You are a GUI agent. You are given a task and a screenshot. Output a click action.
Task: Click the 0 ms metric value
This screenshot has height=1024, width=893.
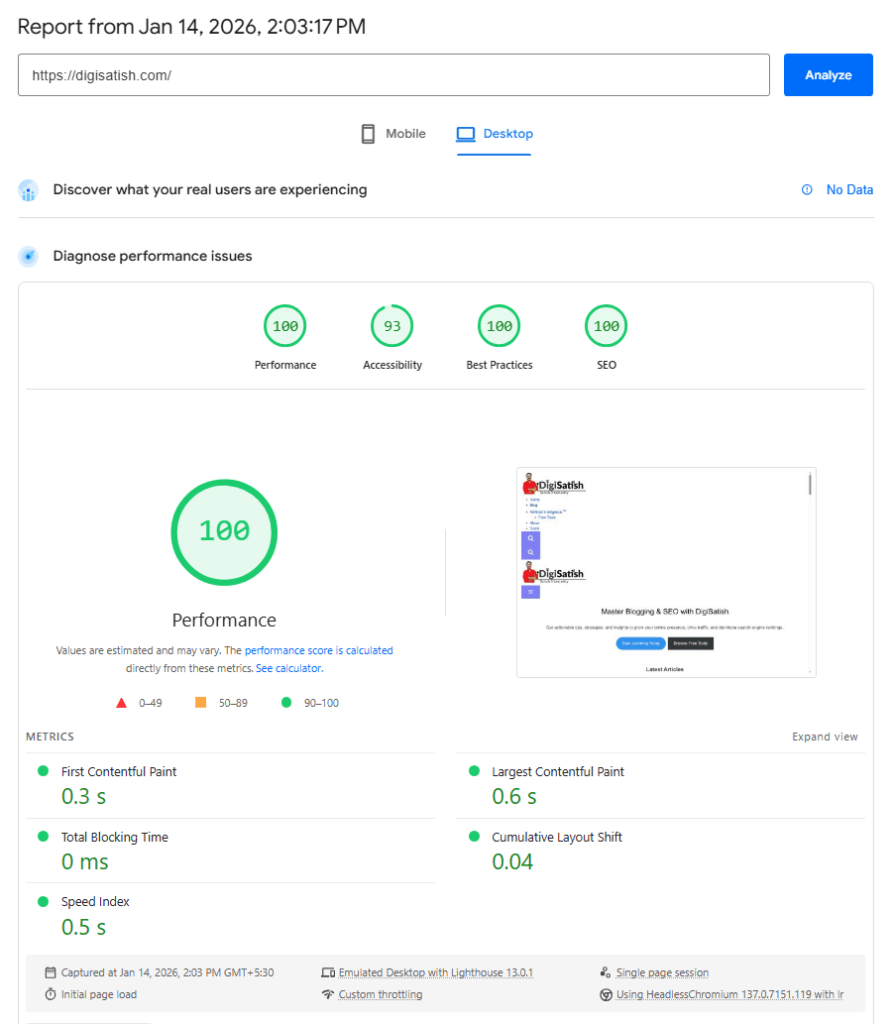[85, 862]
